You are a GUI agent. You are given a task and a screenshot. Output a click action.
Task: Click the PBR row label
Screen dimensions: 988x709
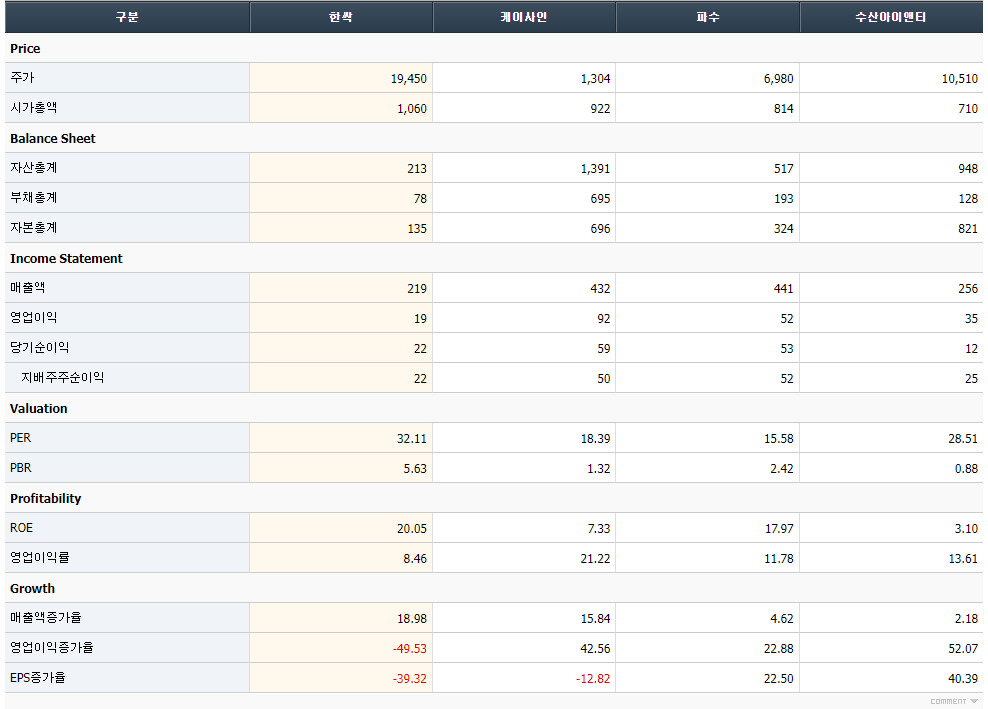(x=21, y=468)
